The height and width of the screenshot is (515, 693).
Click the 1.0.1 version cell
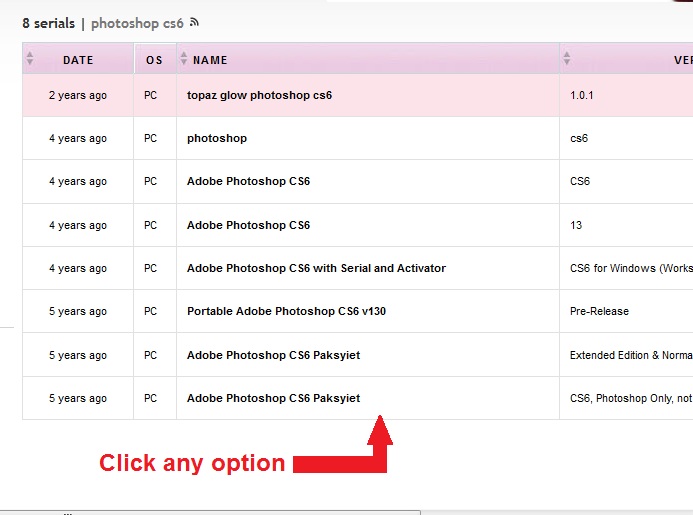[x=582, y=96]
